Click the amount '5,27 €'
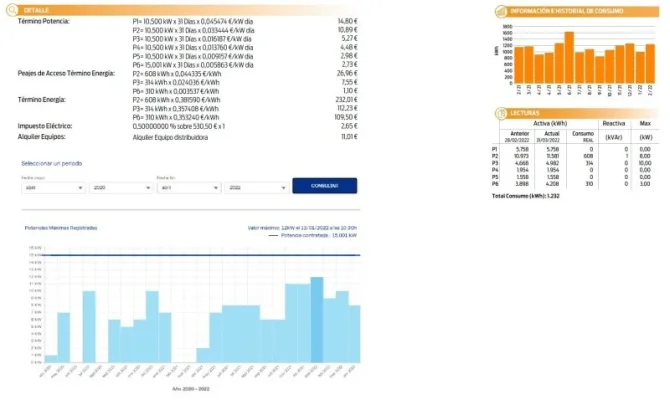 349,38
